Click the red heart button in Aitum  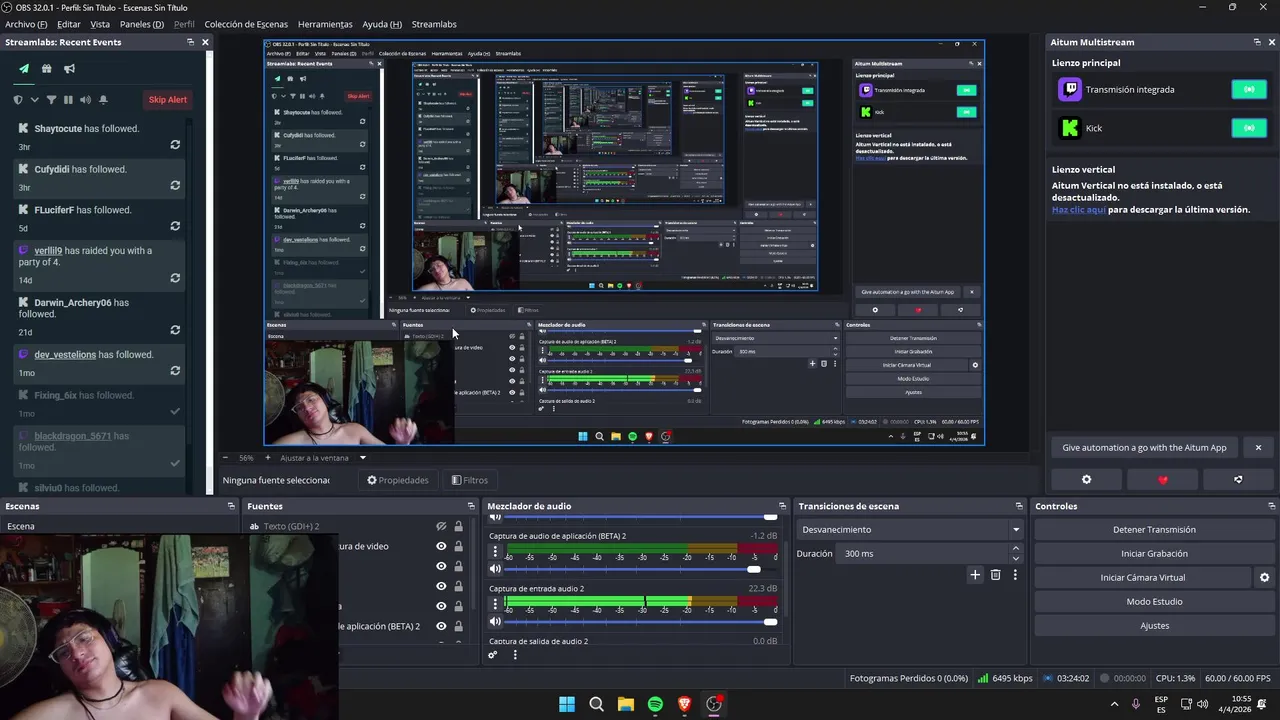pos(1162,480)
